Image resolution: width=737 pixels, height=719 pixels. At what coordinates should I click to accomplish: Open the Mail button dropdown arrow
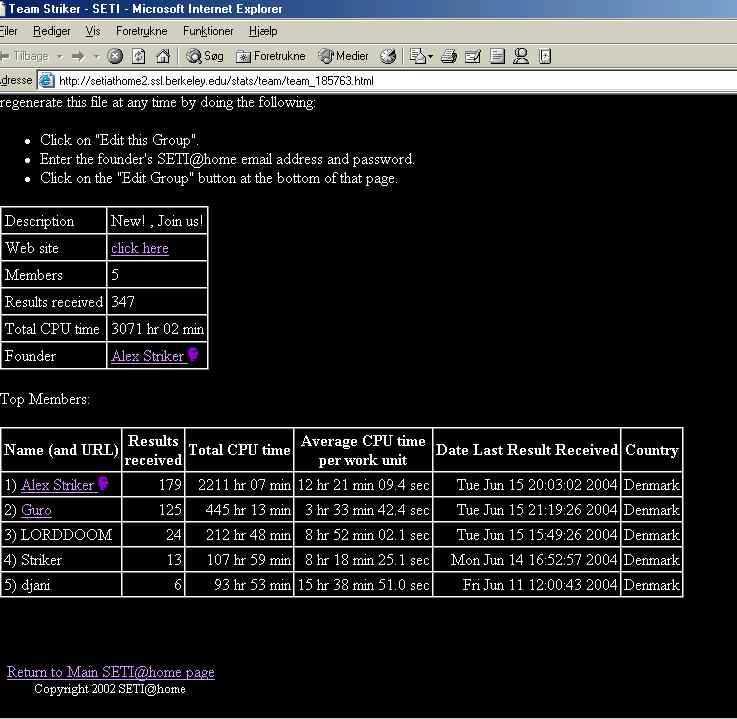click(431, 57)
